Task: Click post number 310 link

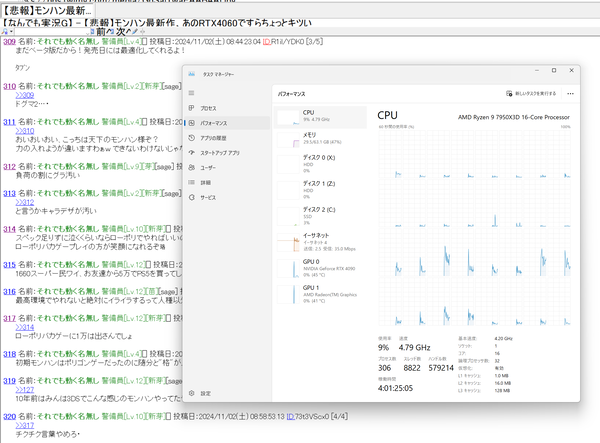Action: tap(10, 86)
